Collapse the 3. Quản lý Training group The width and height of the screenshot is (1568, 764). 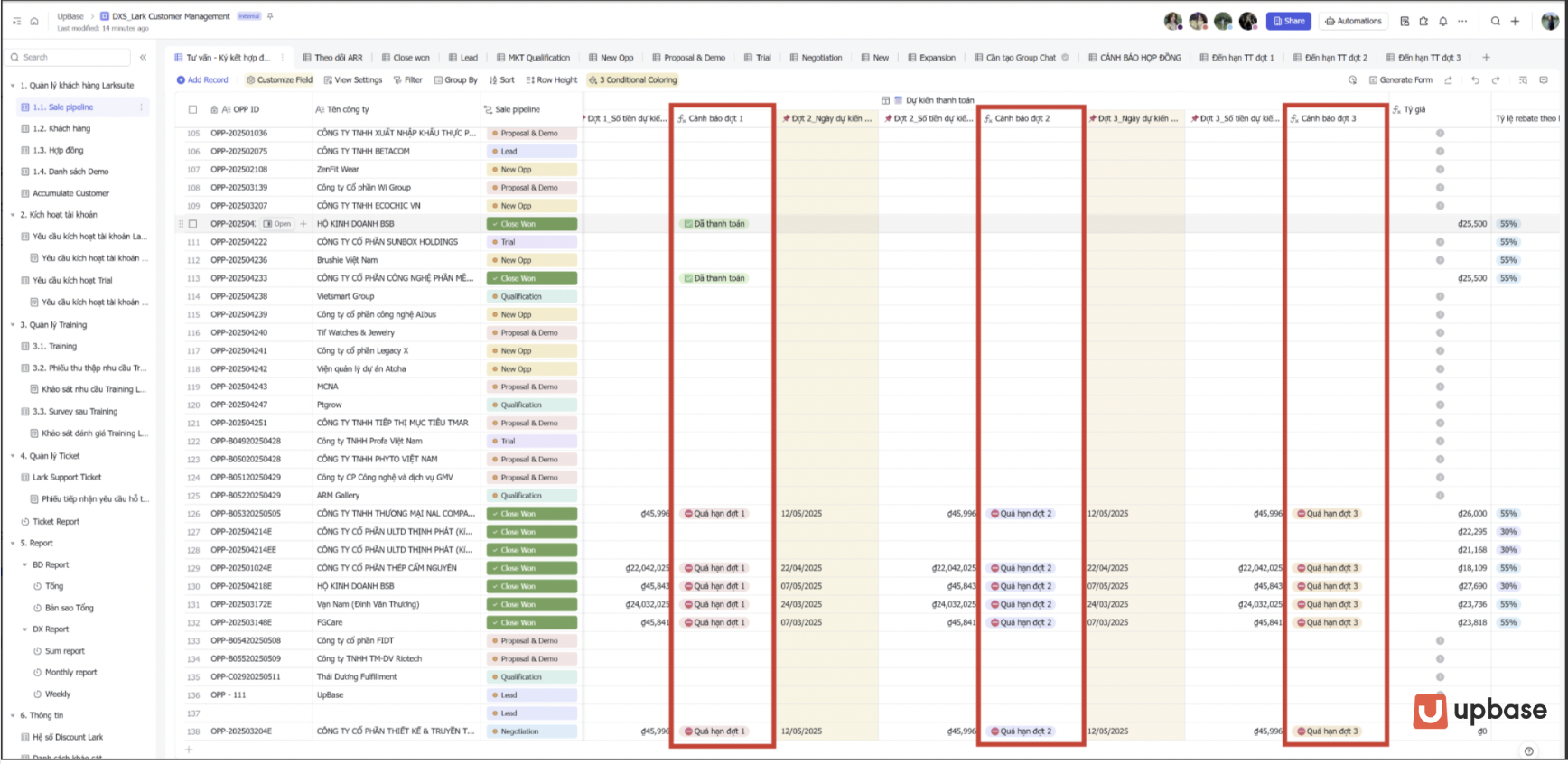(x=13, y=325)
